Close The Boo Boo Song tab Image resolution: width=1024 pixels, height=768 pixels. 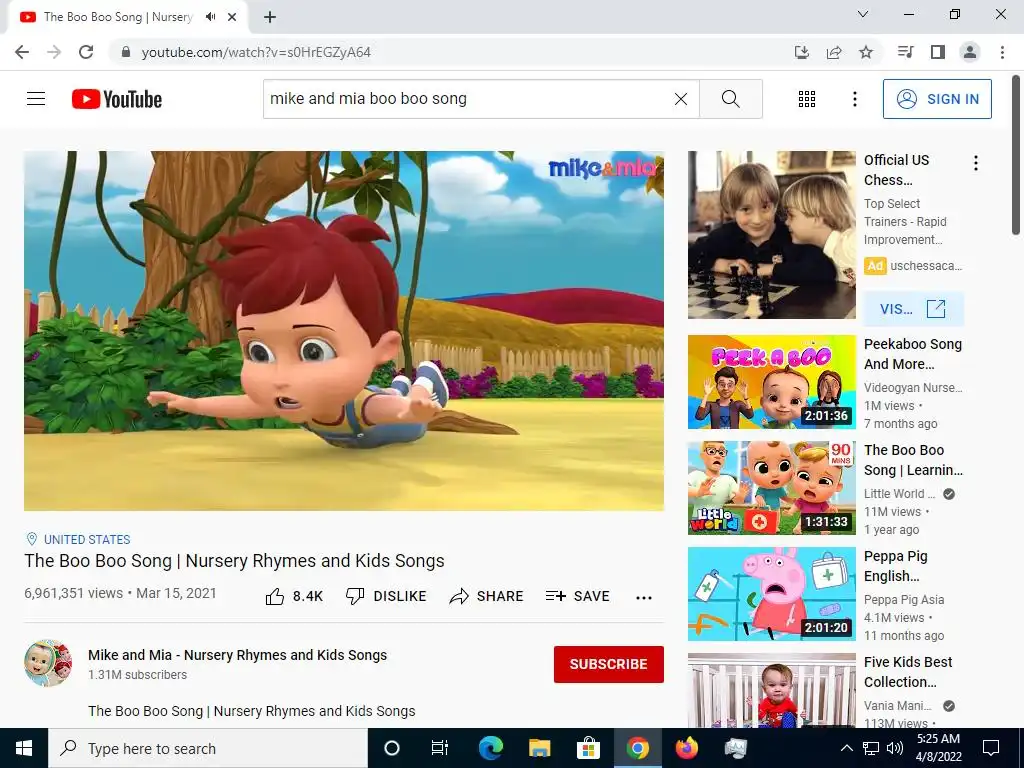[x=232, y=17]
